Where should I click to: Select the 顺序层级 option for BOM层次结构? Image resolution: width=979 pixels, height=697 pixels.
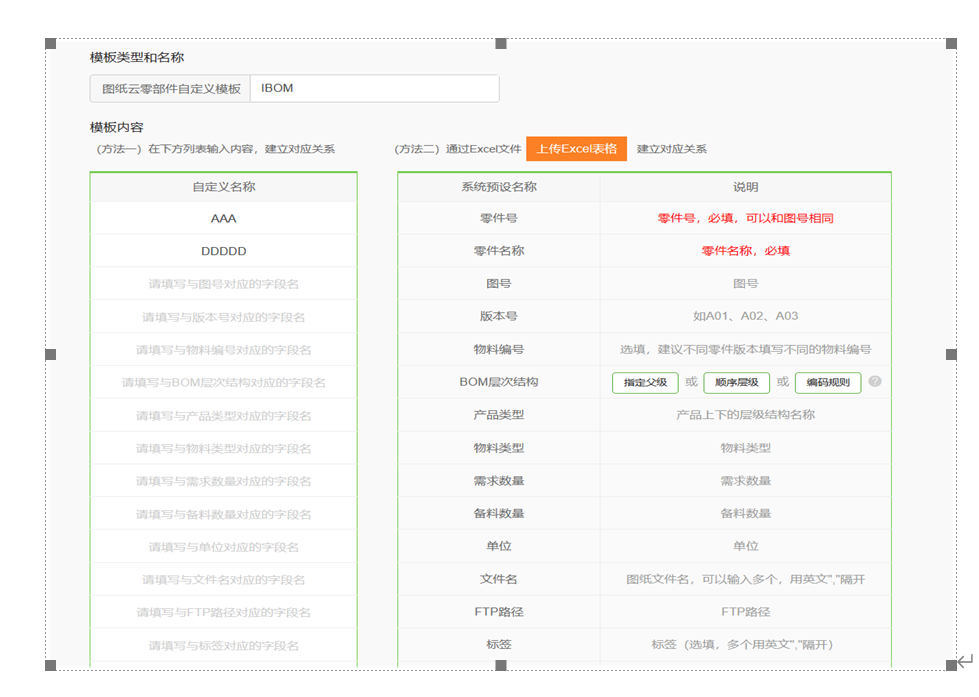[737, 382]
